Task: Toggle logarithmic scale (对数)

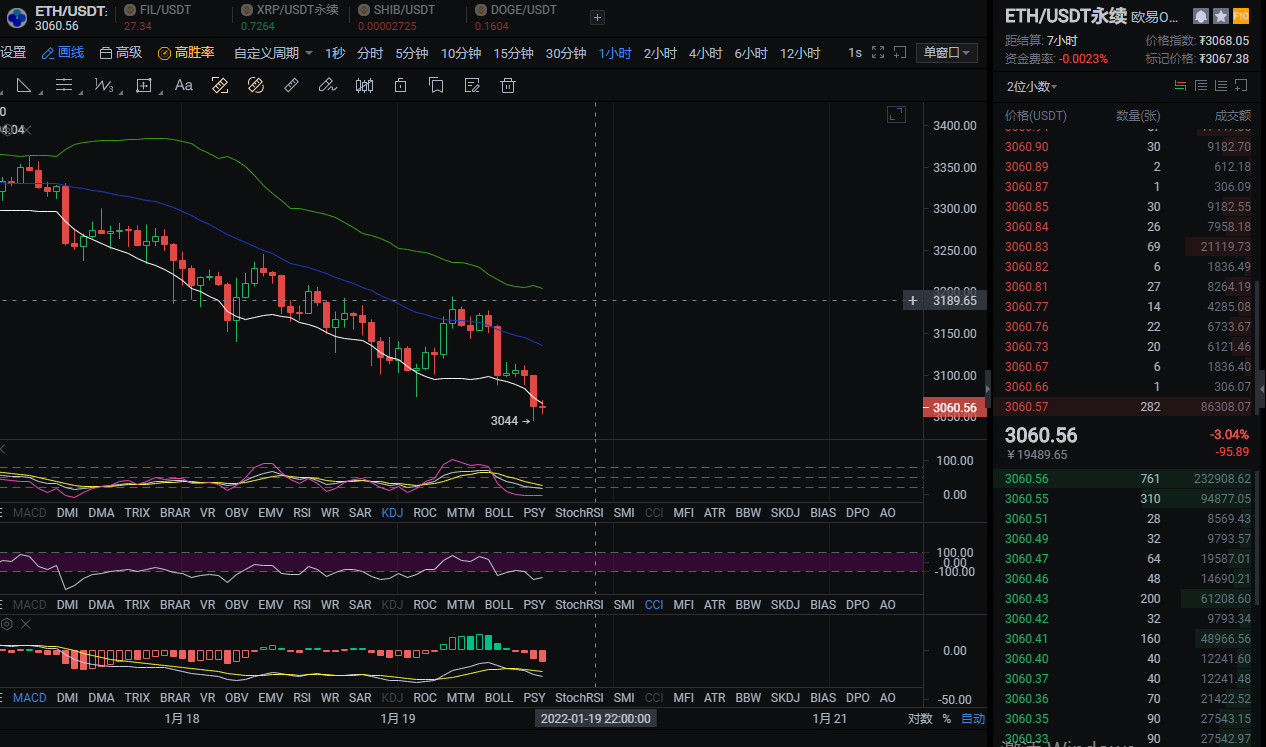Action: click(920, 719)
